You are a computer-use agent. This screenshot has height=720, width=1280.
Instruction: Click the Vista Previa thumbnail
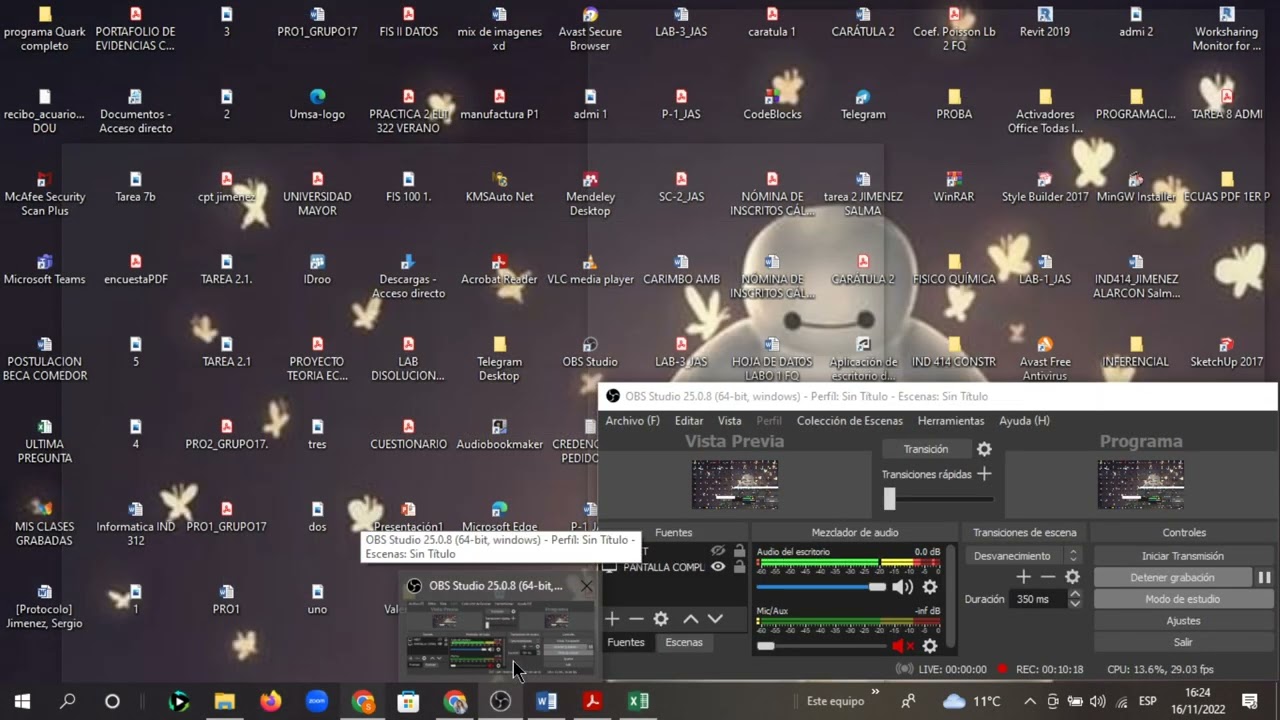pos(735,484)
